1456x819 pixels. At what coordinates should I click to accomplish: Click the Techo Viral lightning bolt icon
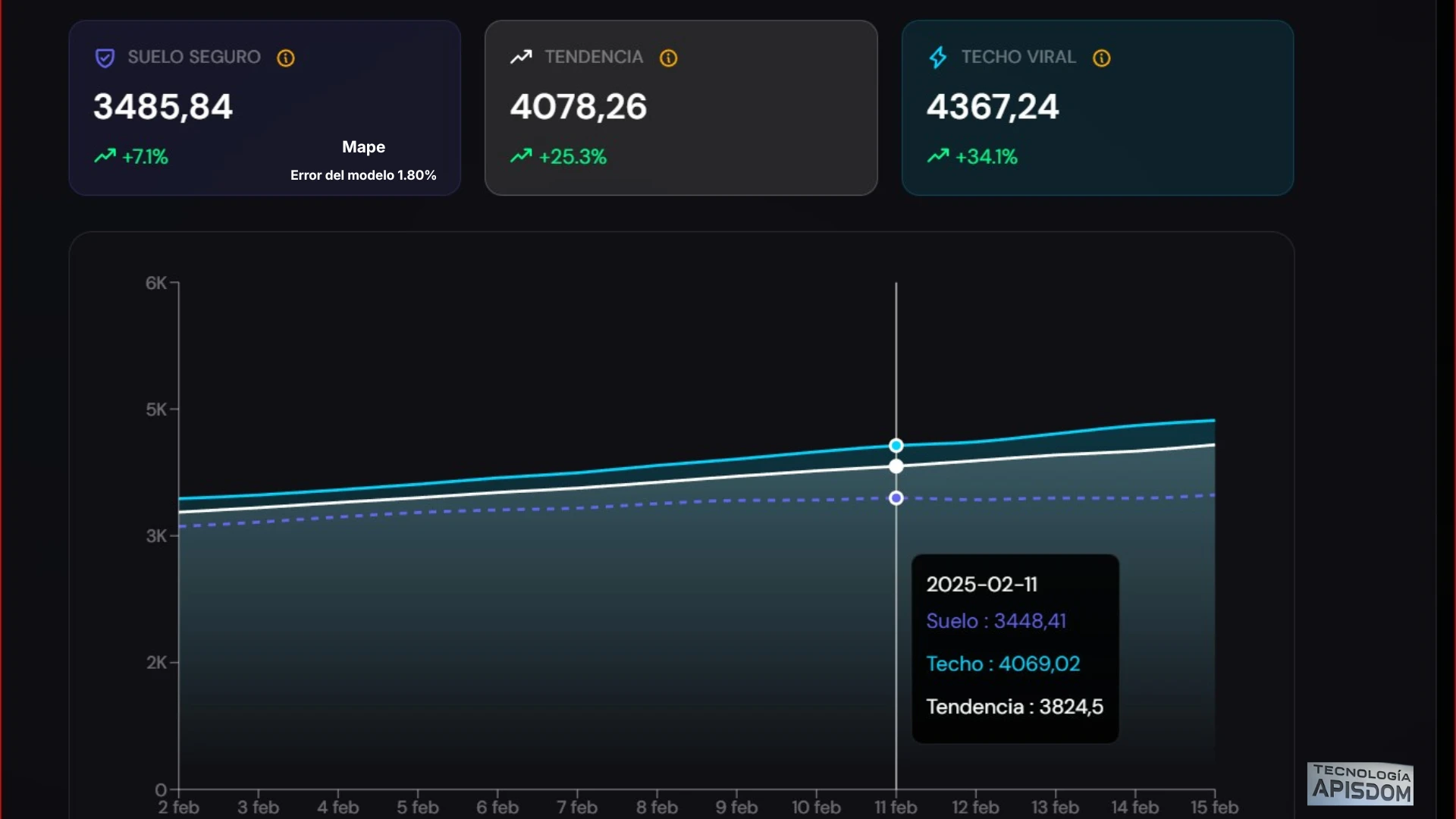[x=938, y=58]
